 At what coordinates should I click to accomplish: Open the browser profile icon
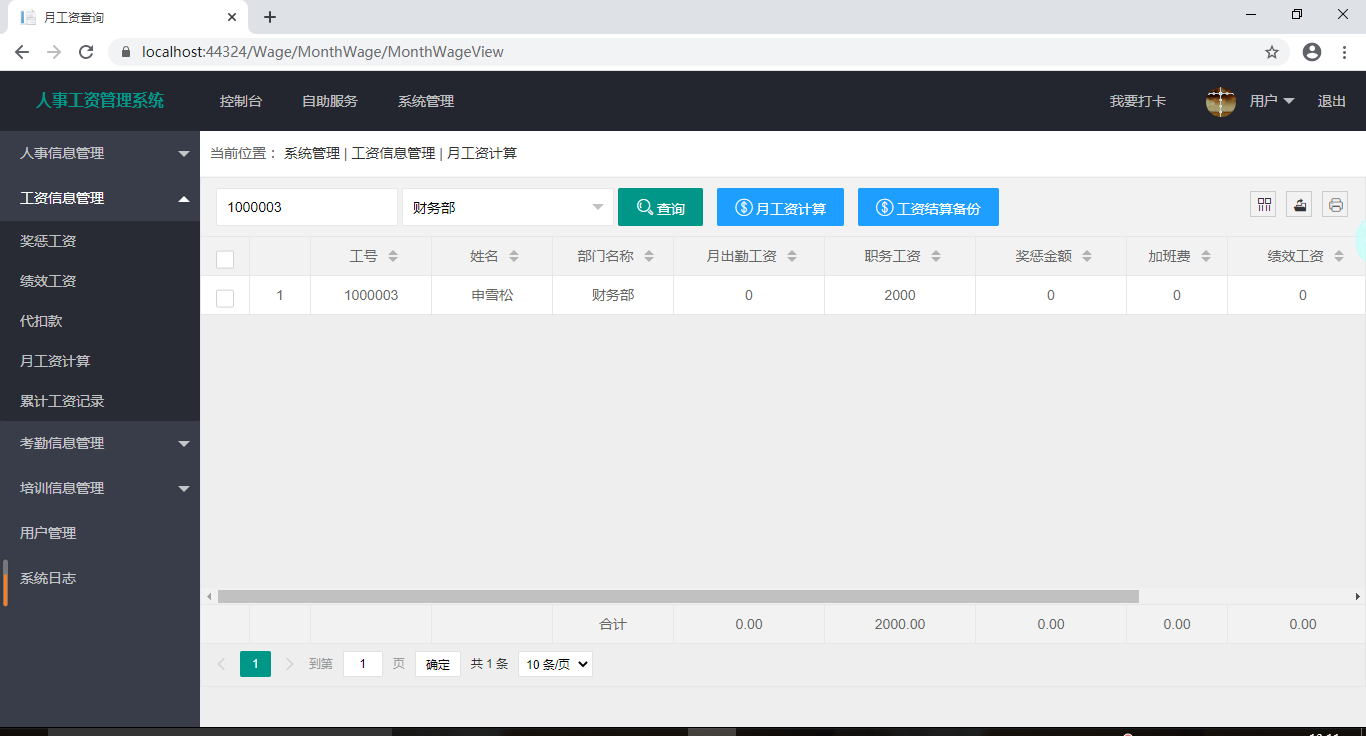coord(1312,52)
